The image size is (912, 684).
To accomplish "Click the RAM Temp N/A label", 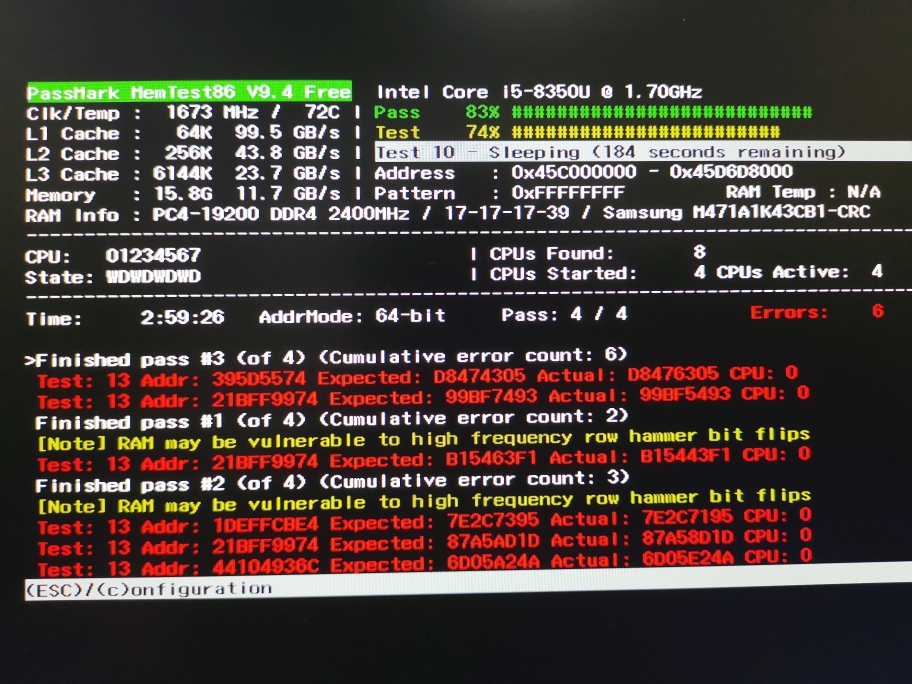I will coord(803,192).
